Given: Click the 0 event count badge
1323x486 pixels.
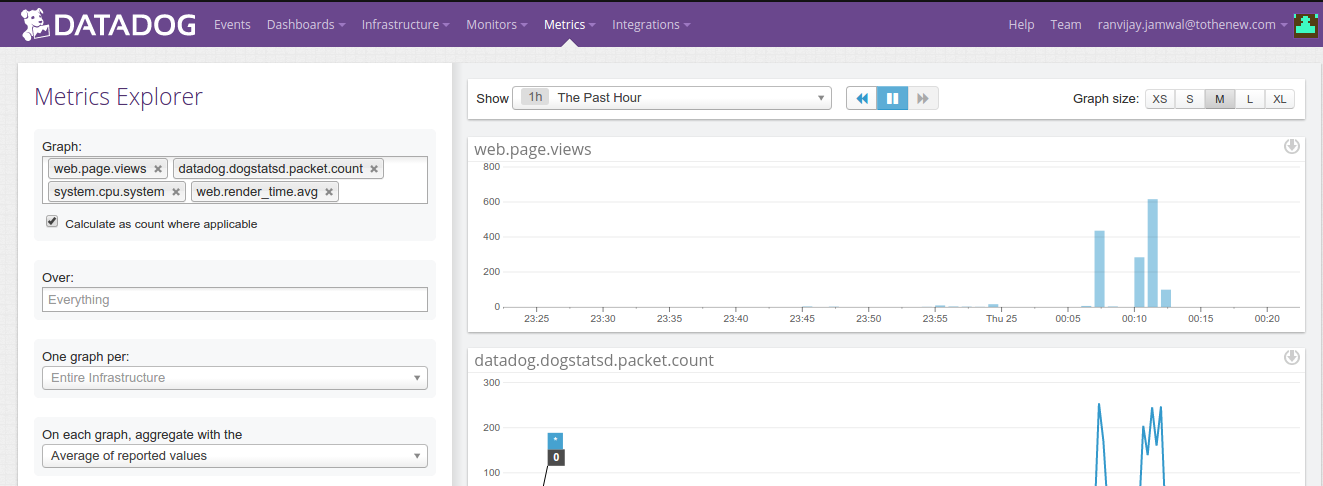Looking at the screenshot, I should 555,457.
